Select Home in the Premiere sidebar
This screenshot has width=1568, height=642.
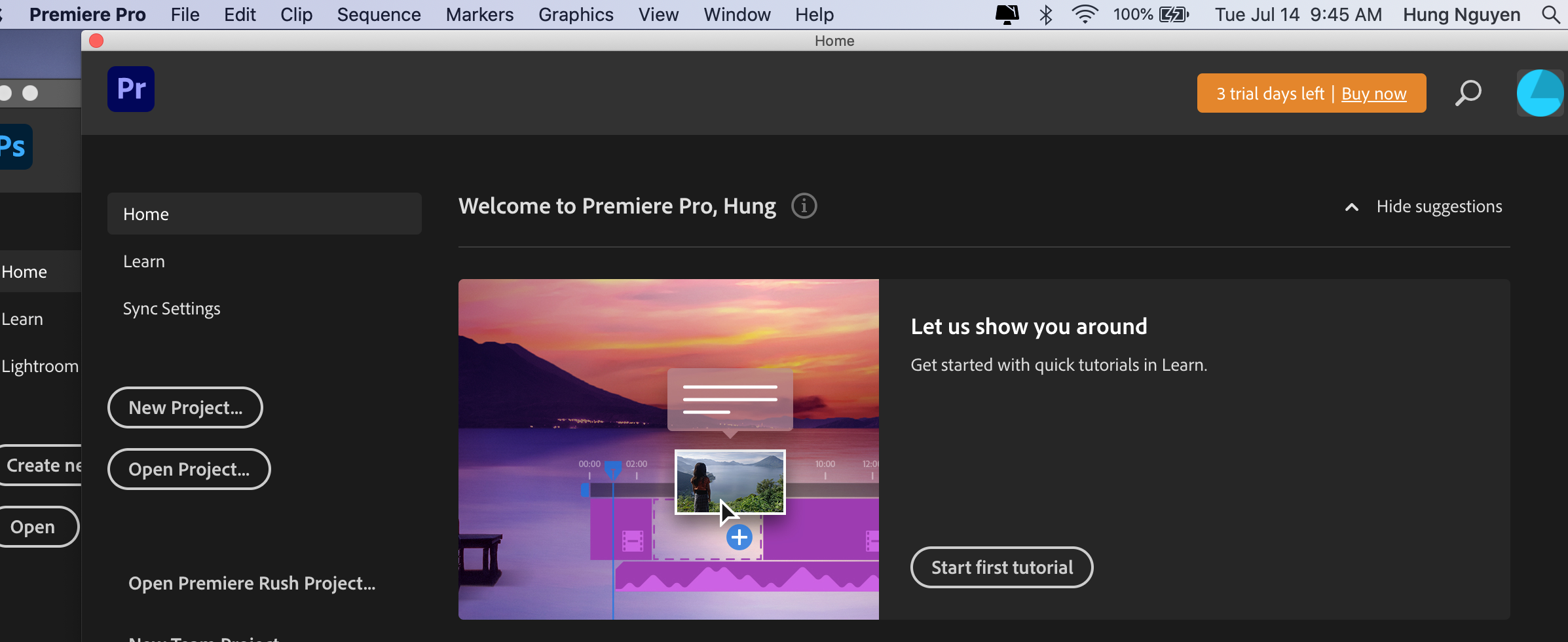[x=264, y=214]
